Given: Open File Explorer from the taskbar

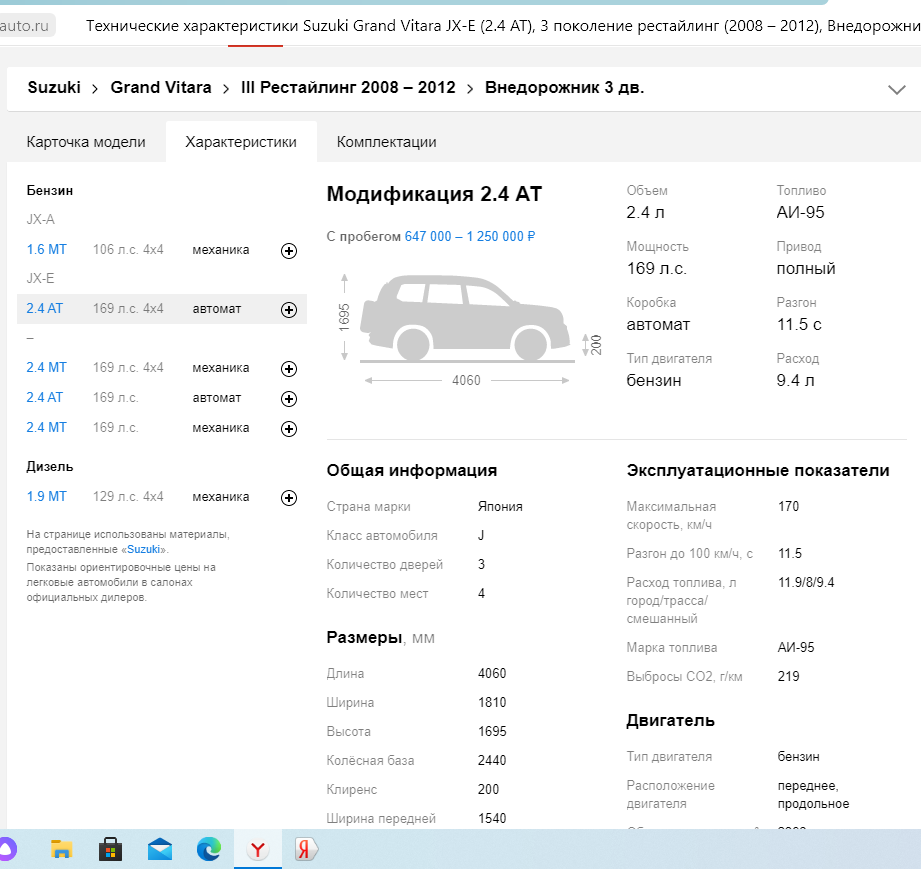Looking at the screenshot, I should pyautogui.click(x=61, y=849).
